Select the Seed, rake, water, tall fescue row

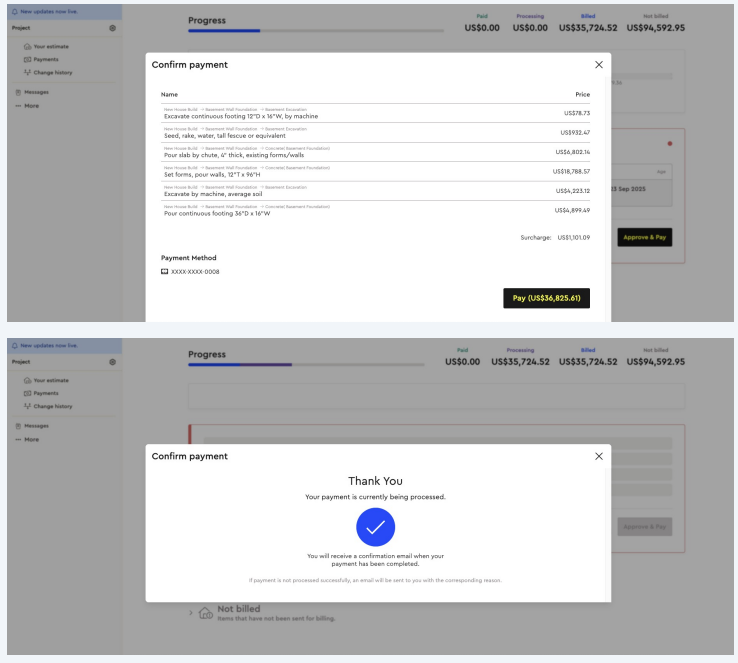click(376, 133)
